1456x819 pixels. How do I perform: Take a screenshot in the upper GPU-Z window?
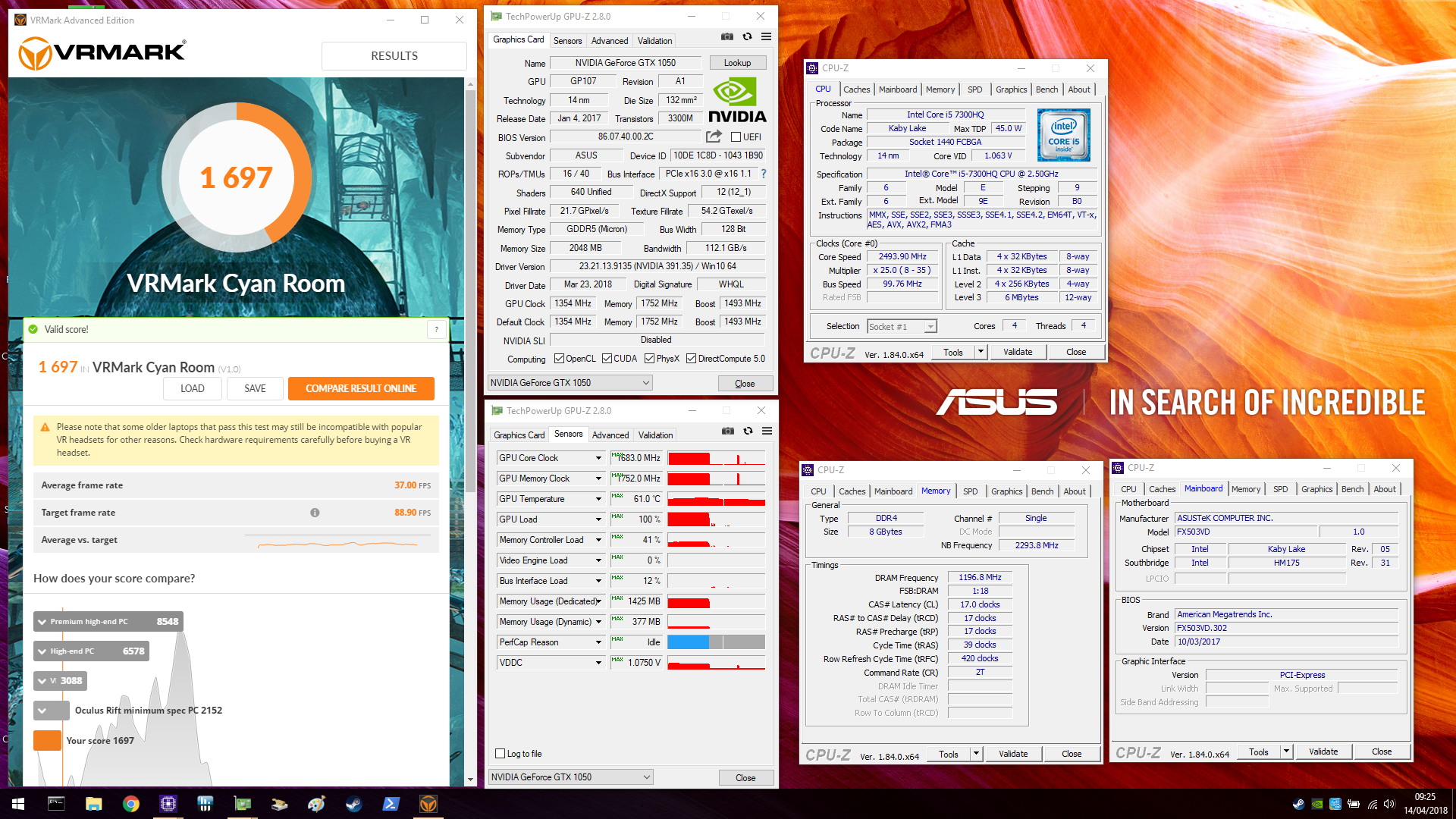[726, 36]
